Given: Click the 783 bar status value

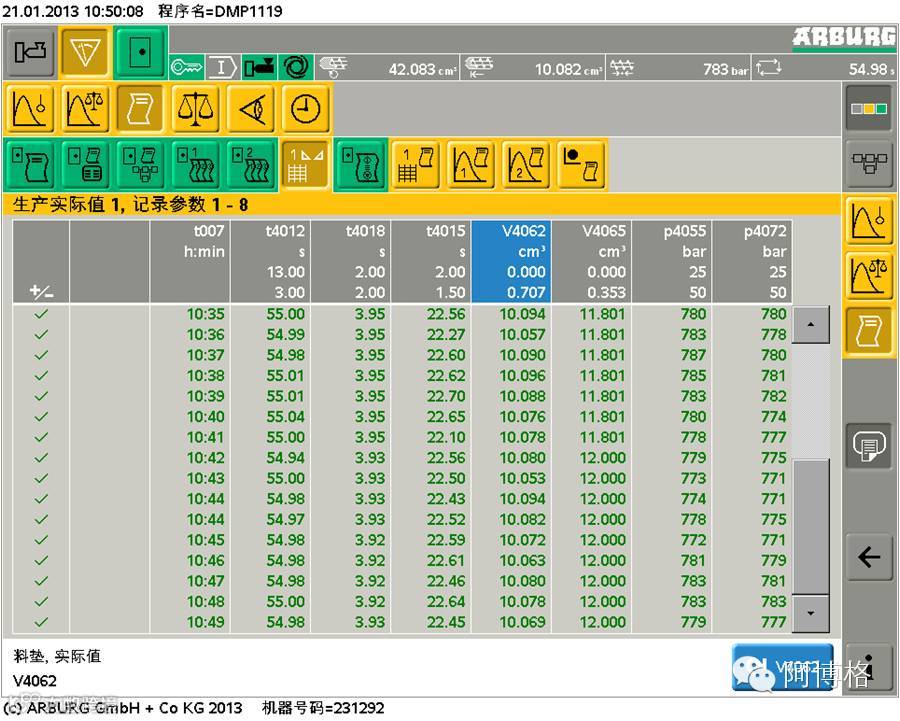Looking at the screenshot, I should [726, 69].
